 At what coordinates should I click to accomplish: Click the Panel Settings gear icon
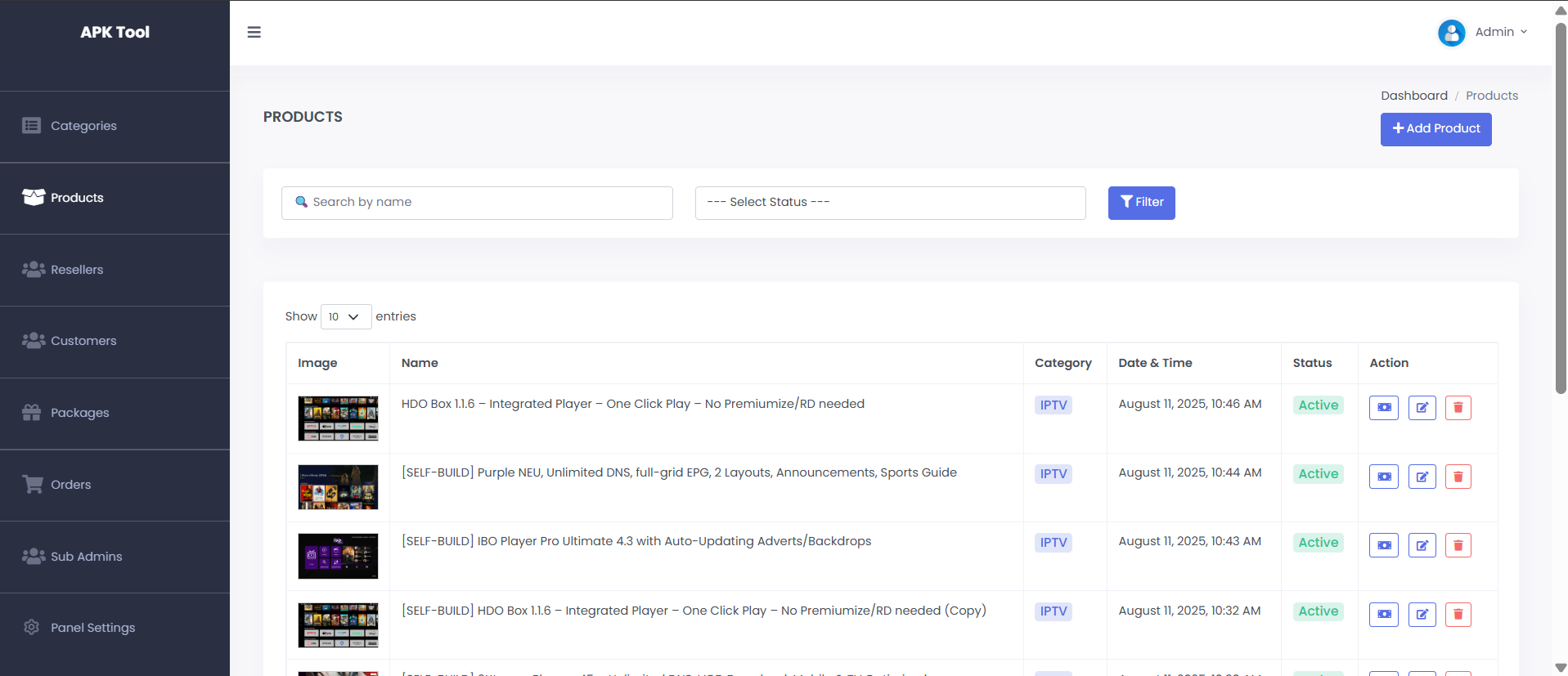(x=32, y=627)
